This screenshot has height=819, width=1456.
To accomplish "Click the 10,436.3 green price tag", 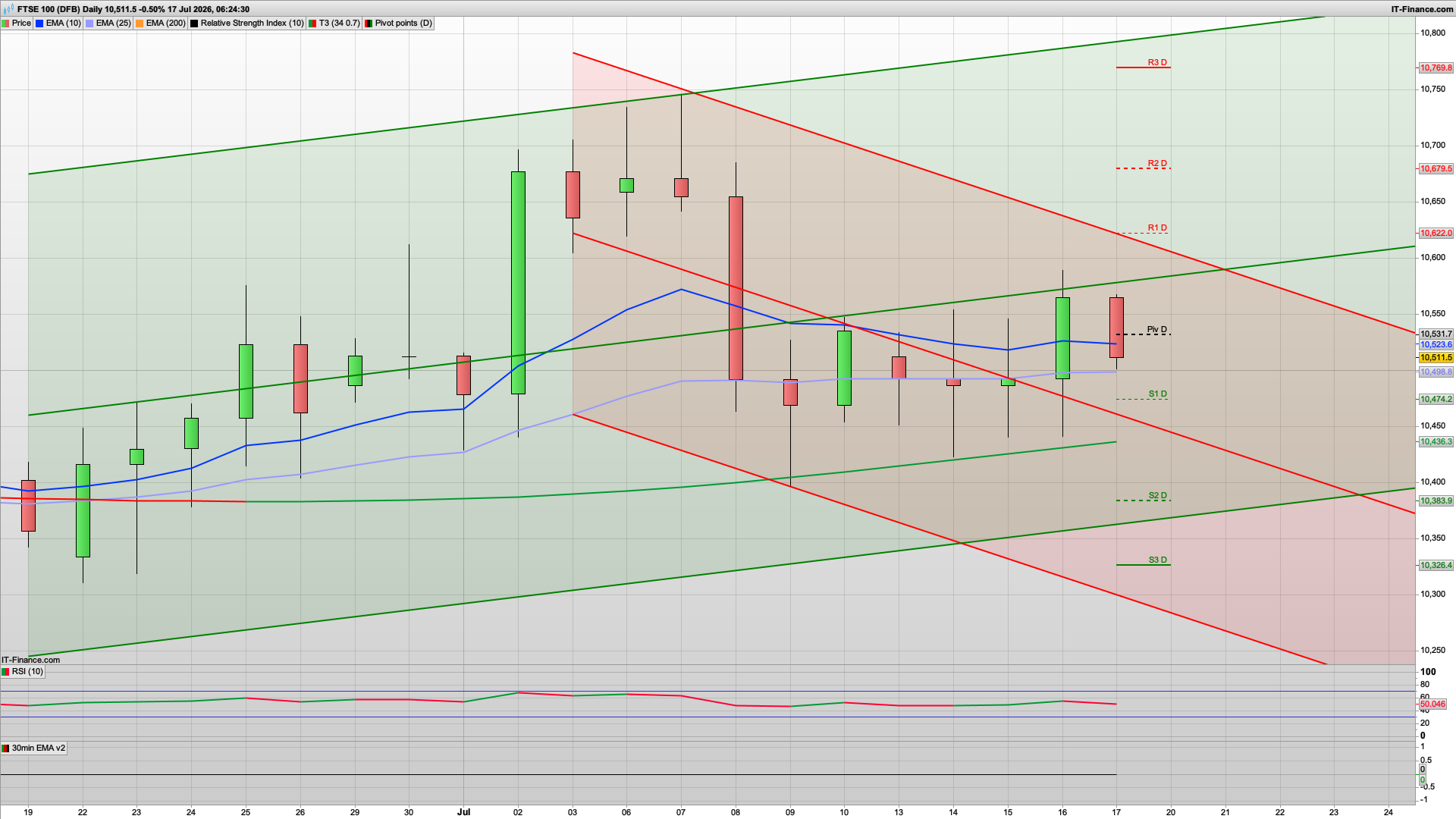I will tap(1436, 442).
